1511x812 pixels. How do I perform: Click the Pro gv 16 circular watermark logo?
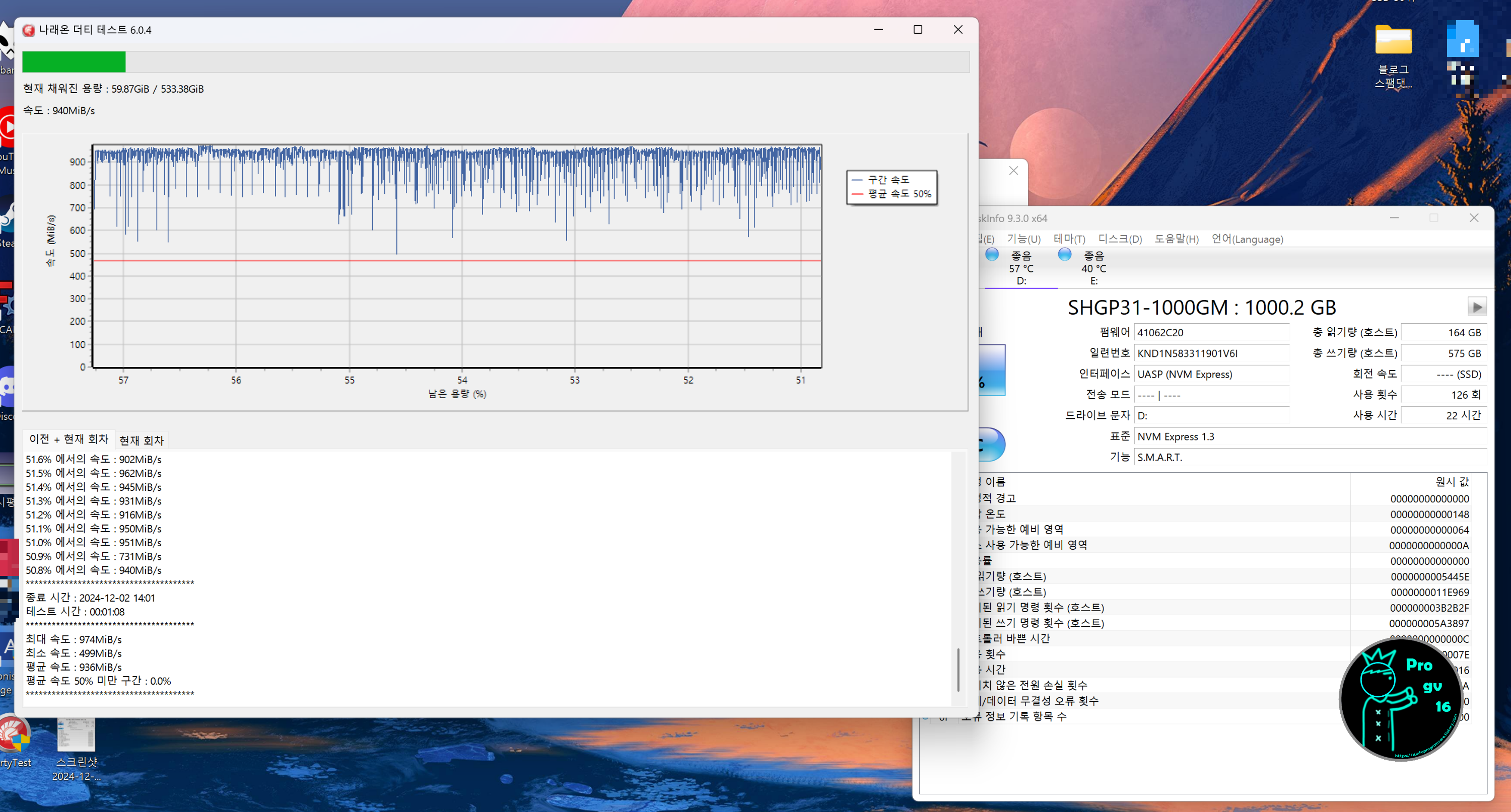(1401, 699)
